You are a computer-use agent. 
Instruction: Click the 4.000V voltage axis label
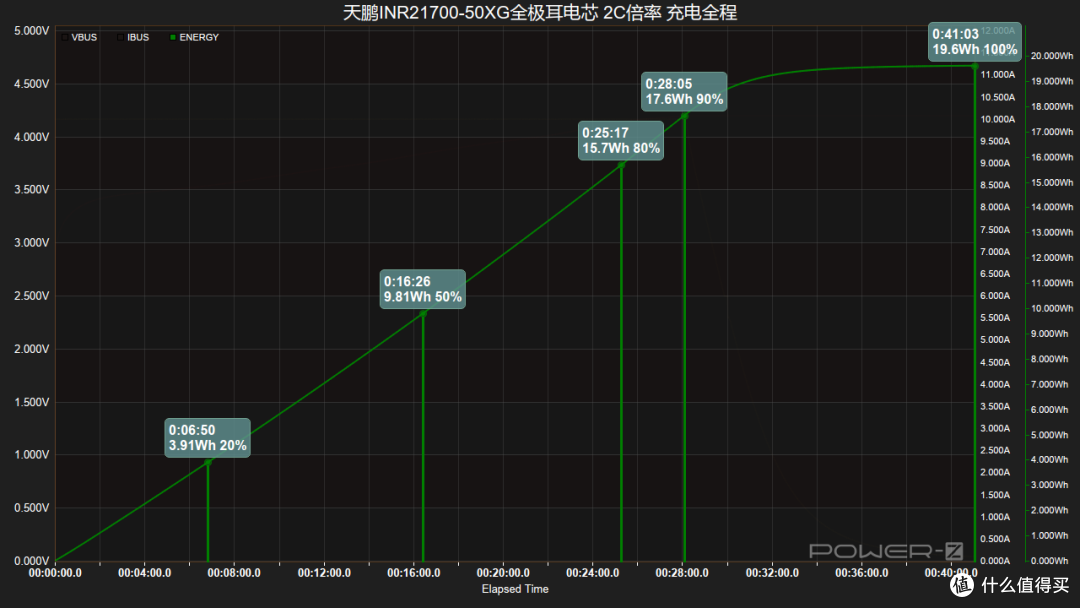coord(32,137)
